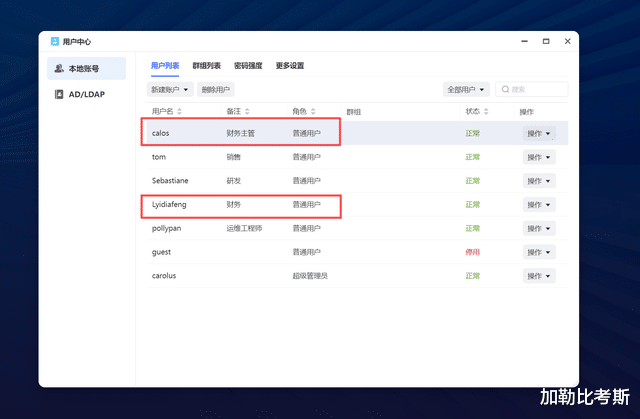
Task: Sort by 状态 column arrows
Action: (486, 111)
